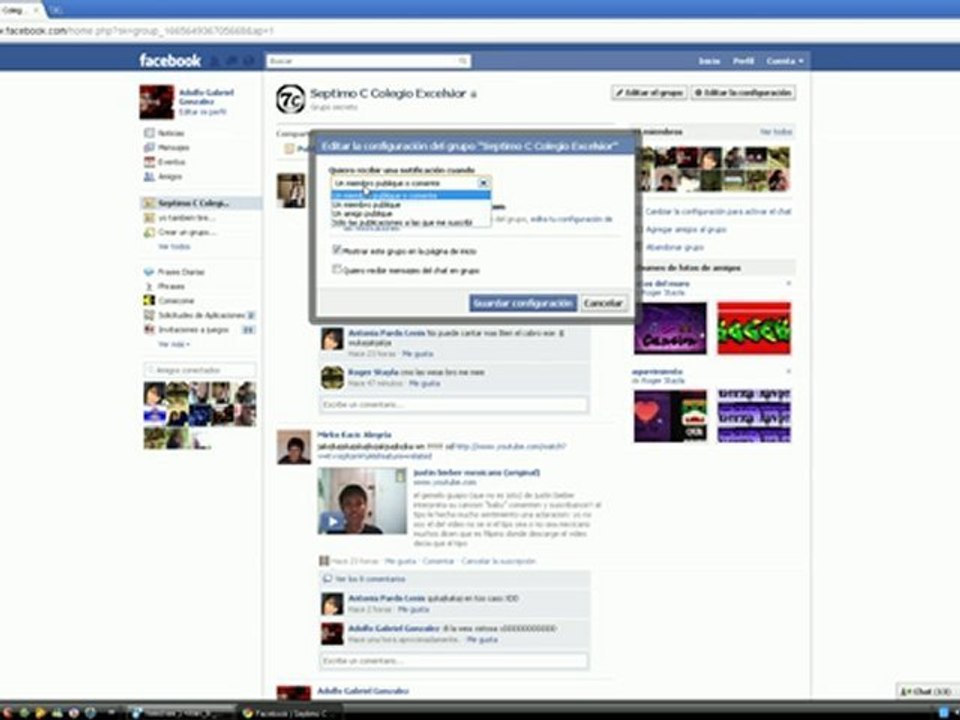This screenshot has height=720, width=960.
Task: Play the Justin Bieber video thumbnail
Action: 362,501
